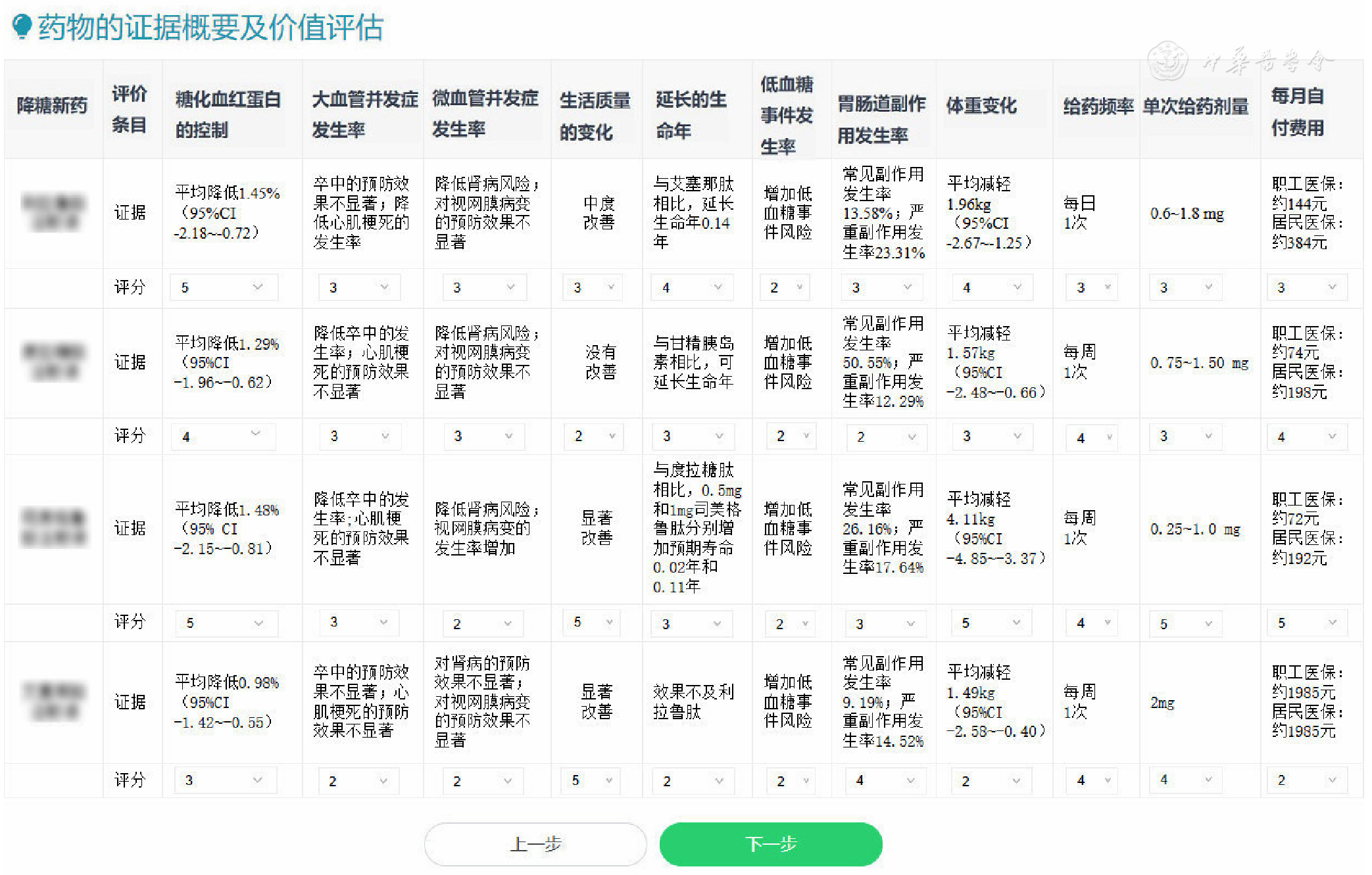The image size is (1372, 875).
Task: Open cost score dropdown below '约74元' cell
Action: 1308,437
